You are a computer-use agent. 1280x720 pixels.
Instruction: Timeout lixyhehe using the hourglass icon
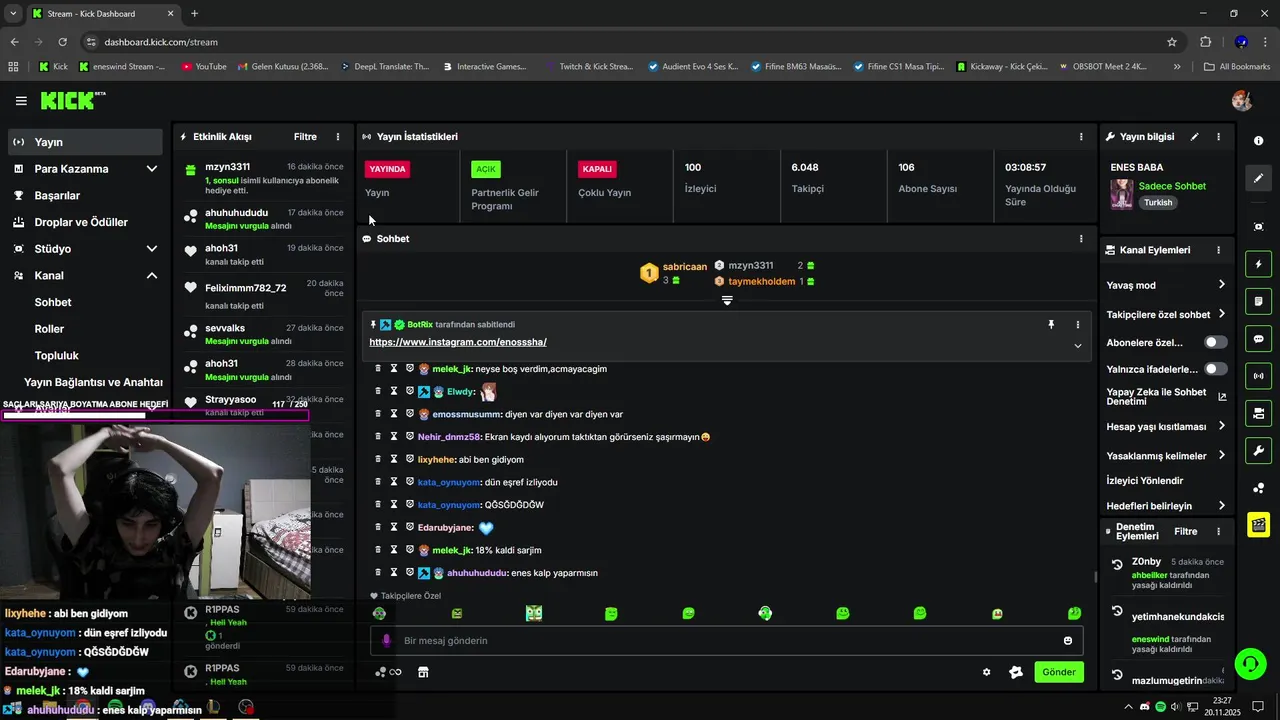394,459
